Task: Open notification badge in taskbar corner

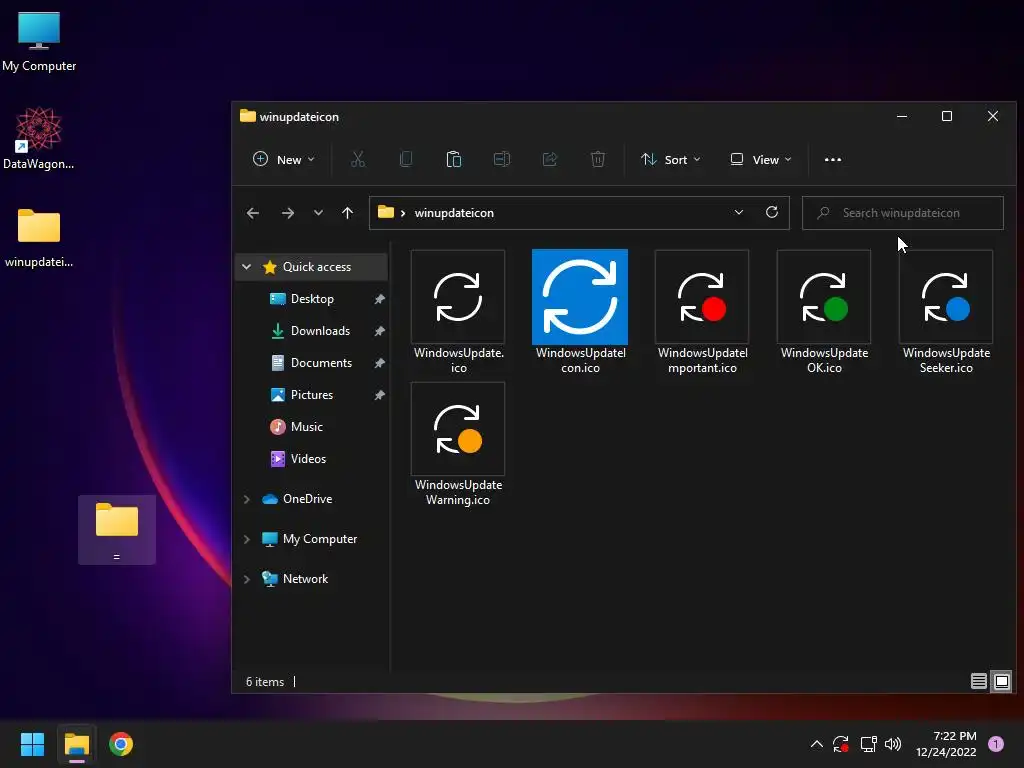Action: click(996, 743)
